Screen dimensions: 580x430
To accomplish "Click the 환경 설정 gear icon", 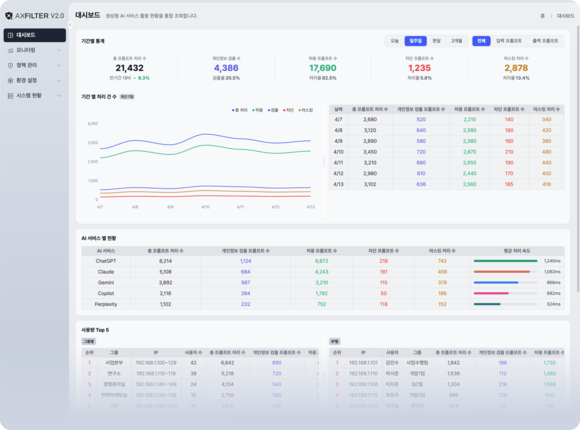I will [x=10, y=80].
